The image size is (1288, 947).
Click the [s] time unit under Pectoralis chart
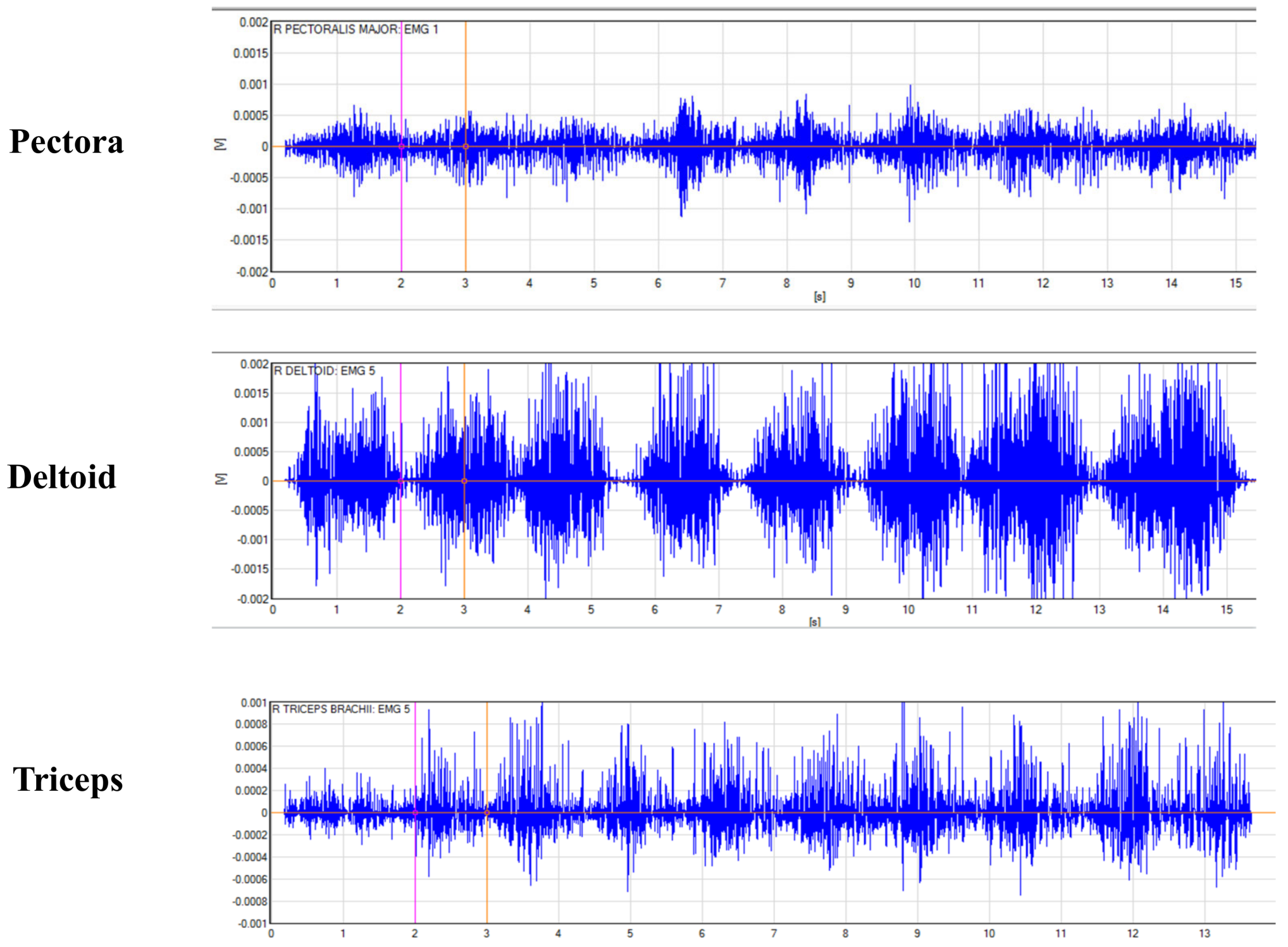click(819, 296)
